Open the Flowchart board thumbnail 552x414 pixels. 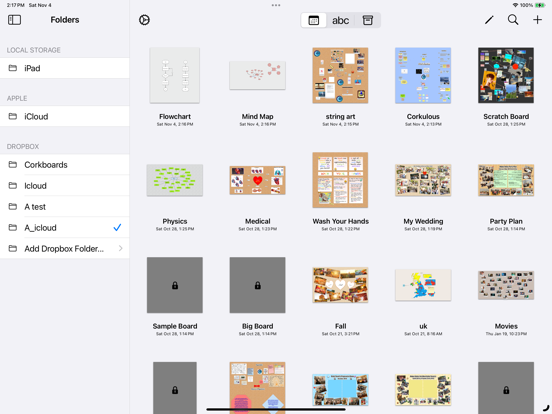click(x=175, y=75)
